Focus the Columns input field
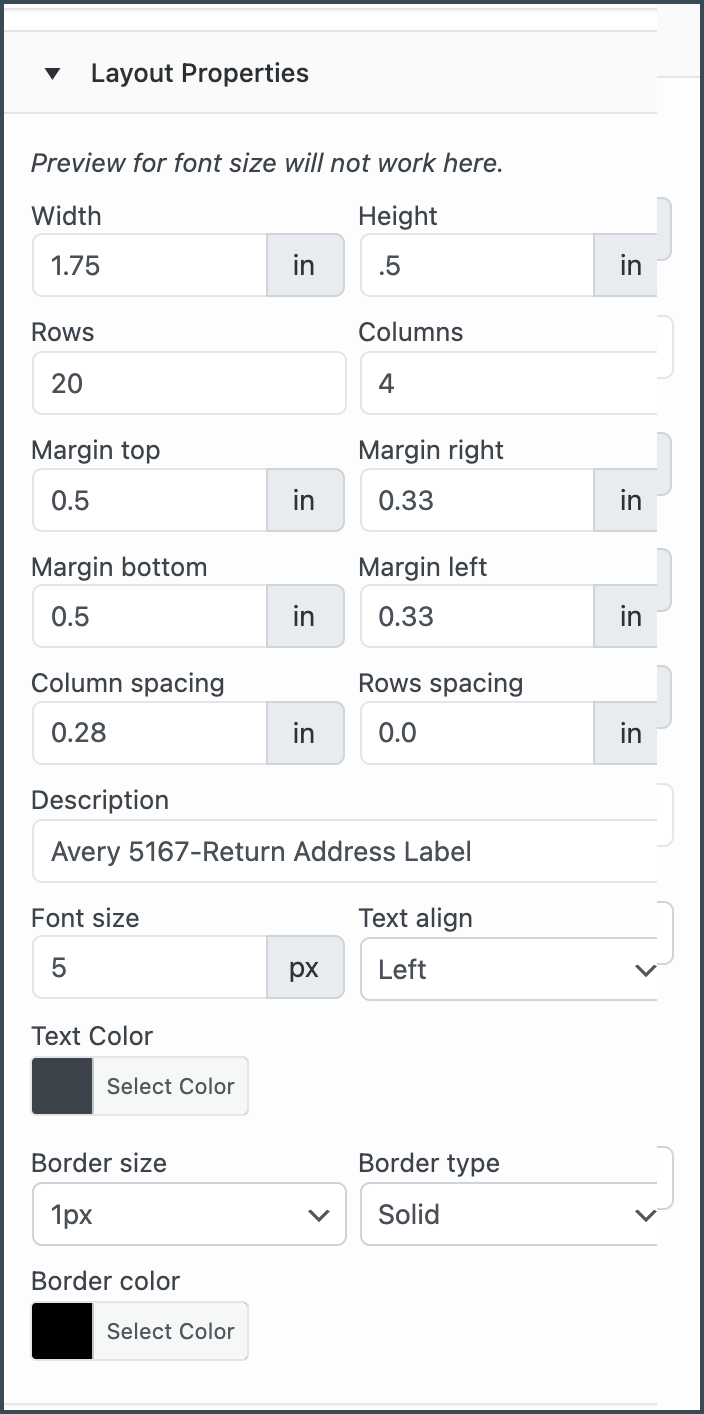This screenshot has width=704, height=1414. (508, 383)
